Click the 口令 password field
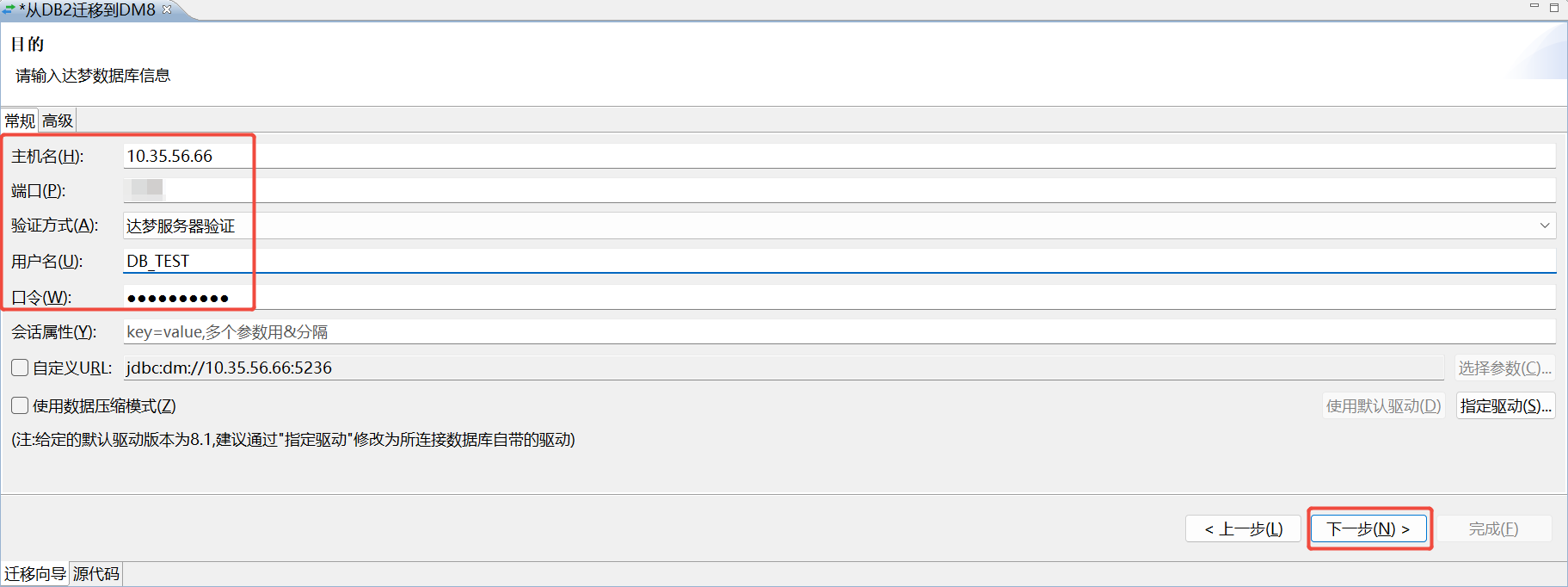 click(x=839, y=298)
